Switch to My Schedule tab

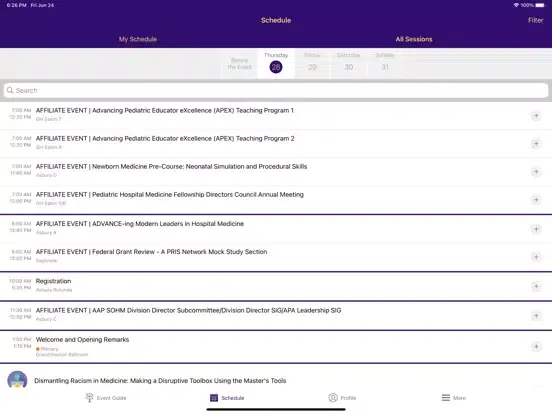tap(138, 39)
